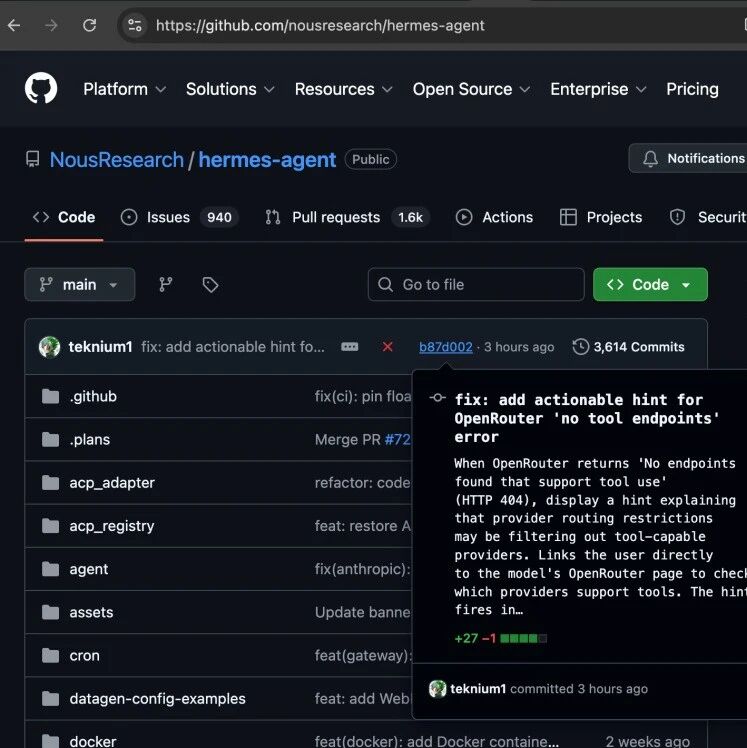The image size is (747, 748).
Task: Open 'refactor: code' commit message for acp_adapter
Action: (362, 483)
